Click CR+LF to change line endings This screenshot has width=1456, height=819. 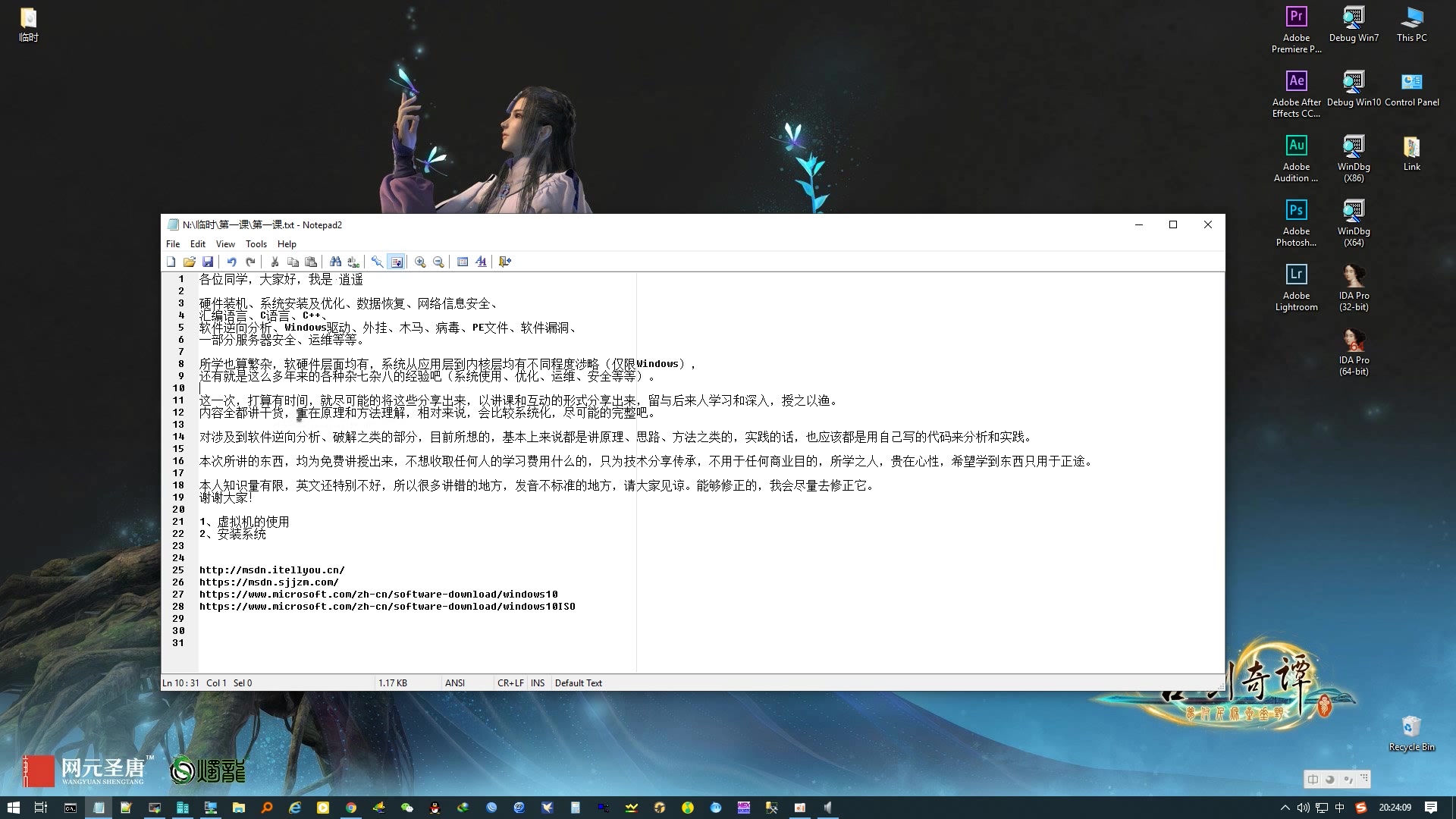[510, 682]
